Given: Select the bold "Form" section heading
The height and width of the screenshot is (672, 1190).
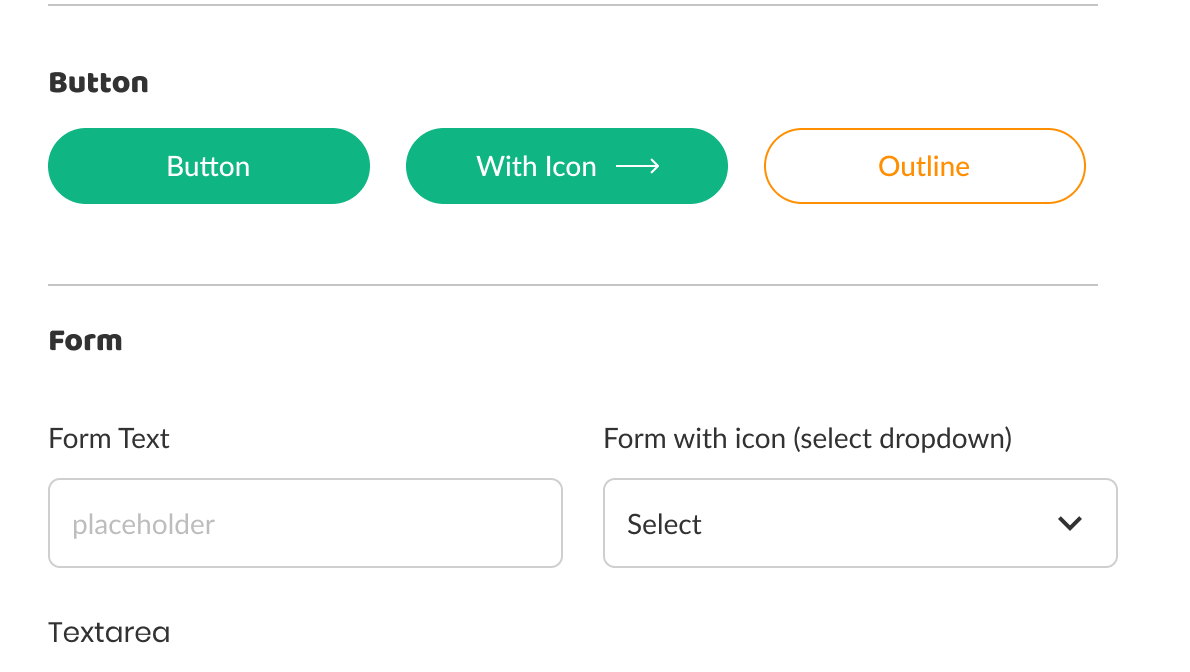Looking at the screenshot, I should 85,341.
